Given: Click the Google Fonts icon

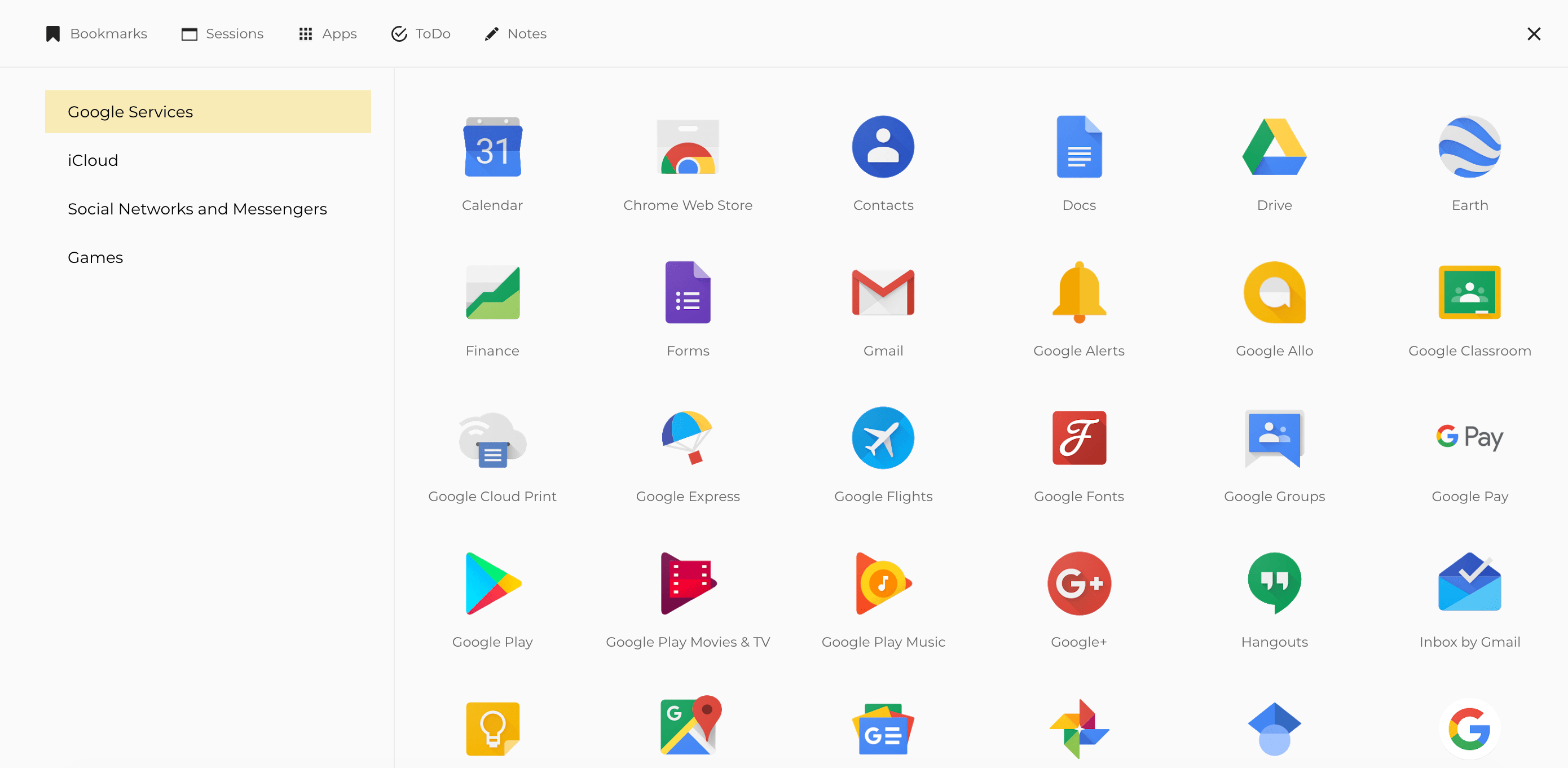Looking at the screenshot, I should point(1078,438).
